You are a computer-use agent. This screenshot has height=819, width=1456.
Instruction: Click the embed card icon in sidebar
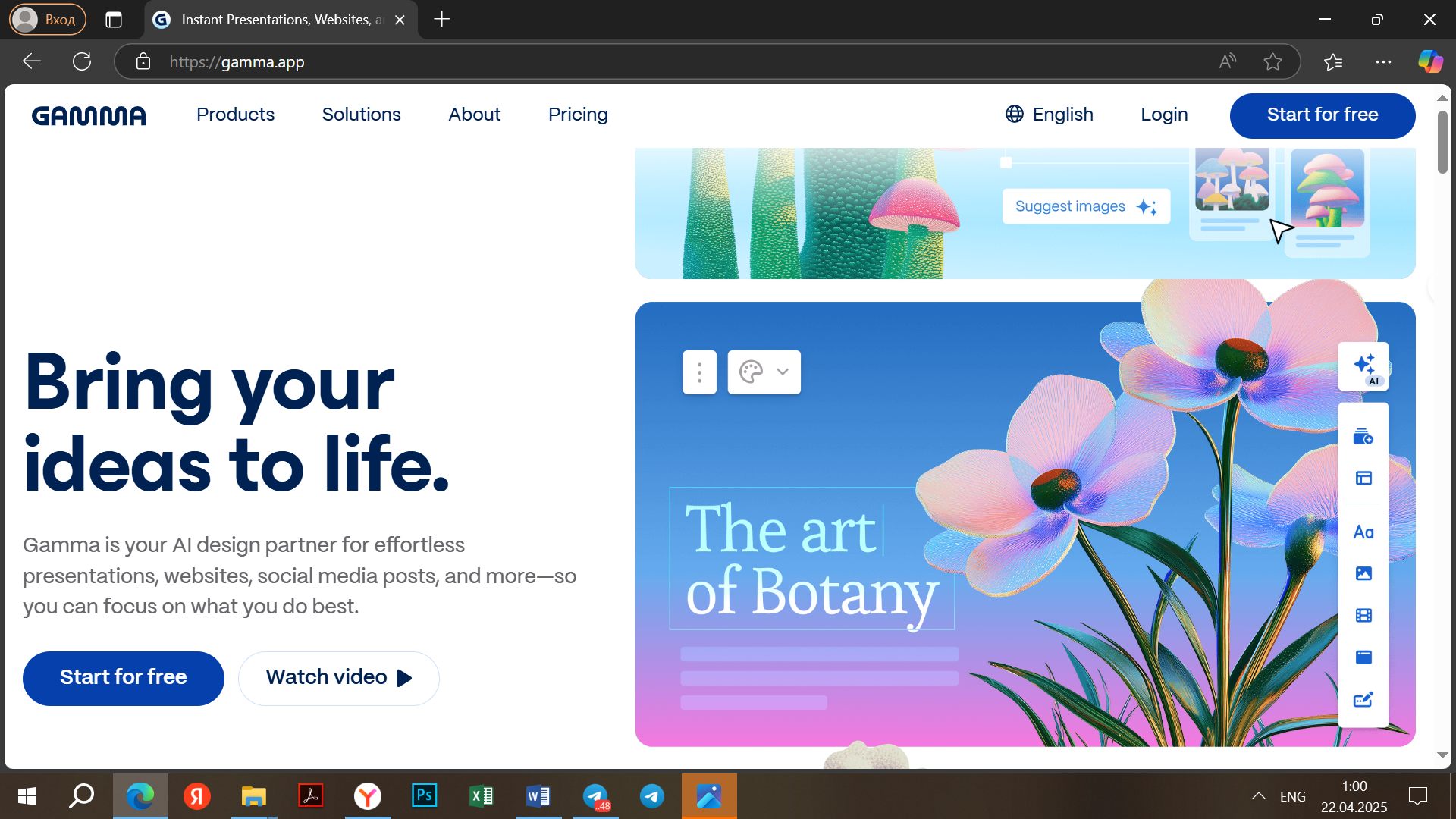click(1363, 657)
